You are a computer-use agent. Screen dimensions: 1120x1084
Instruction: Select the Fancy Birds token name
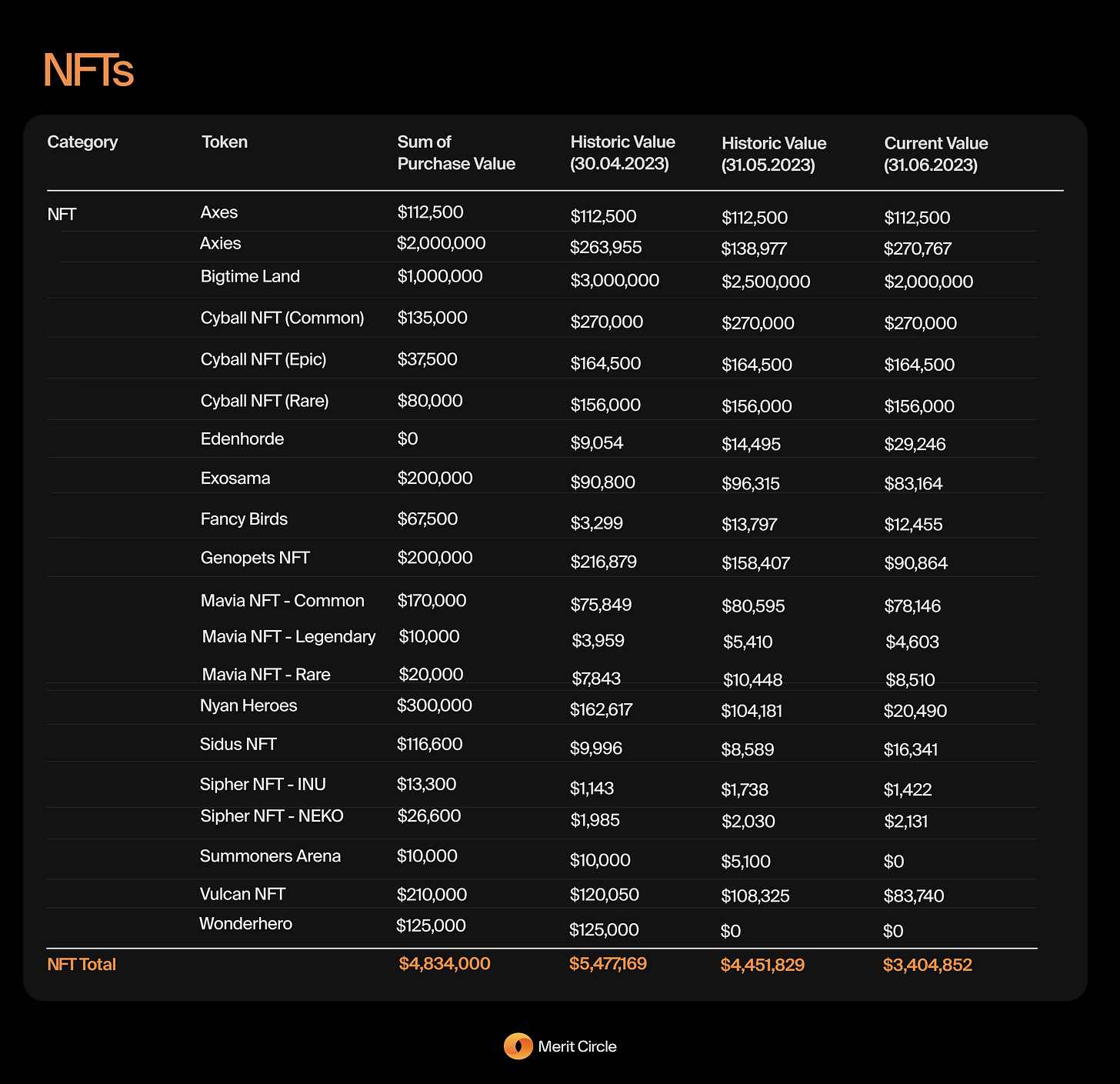pyautogui.click(x=244, y=519)
